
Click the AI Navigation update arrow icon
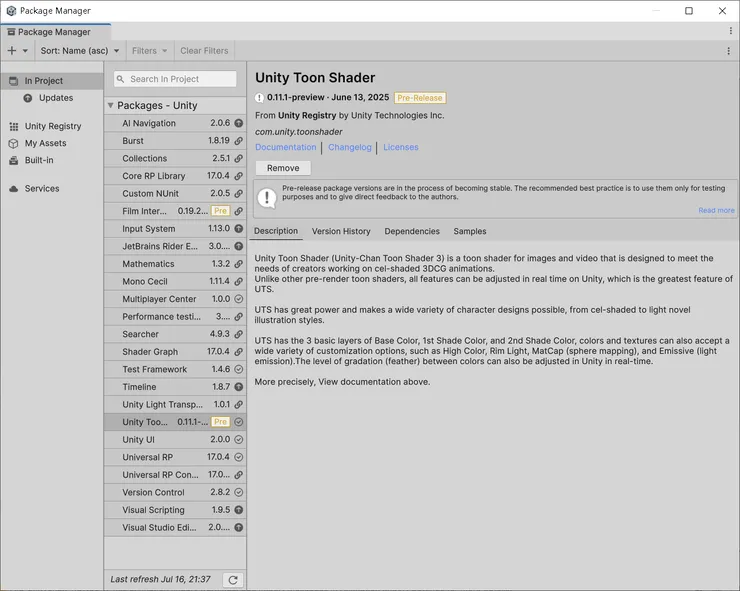(x=239, y=123)
